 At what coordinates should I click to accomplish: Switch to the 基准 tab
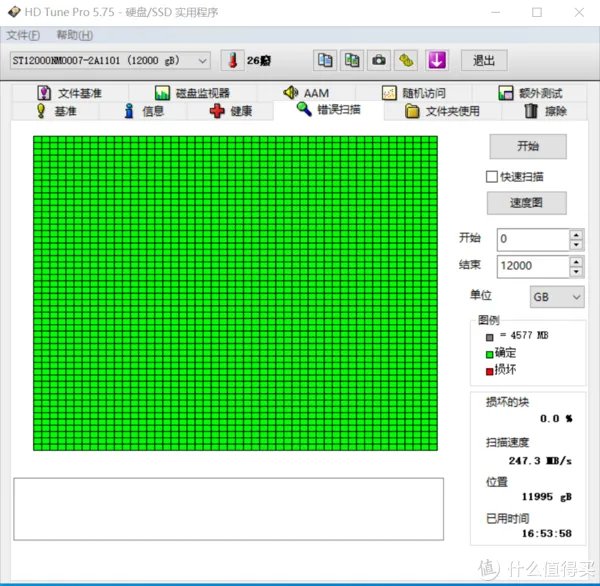click(x=56, y=111)
